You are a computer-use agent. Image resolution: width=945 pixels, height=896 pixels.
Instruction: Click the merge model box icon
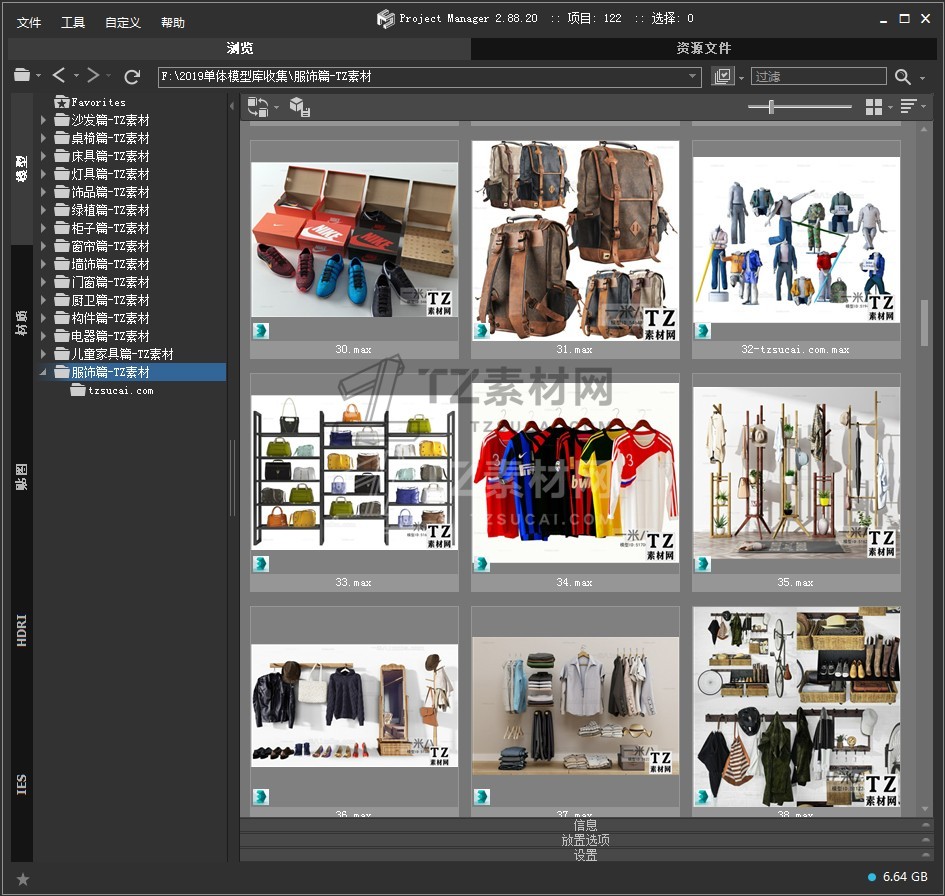[299, 107]
